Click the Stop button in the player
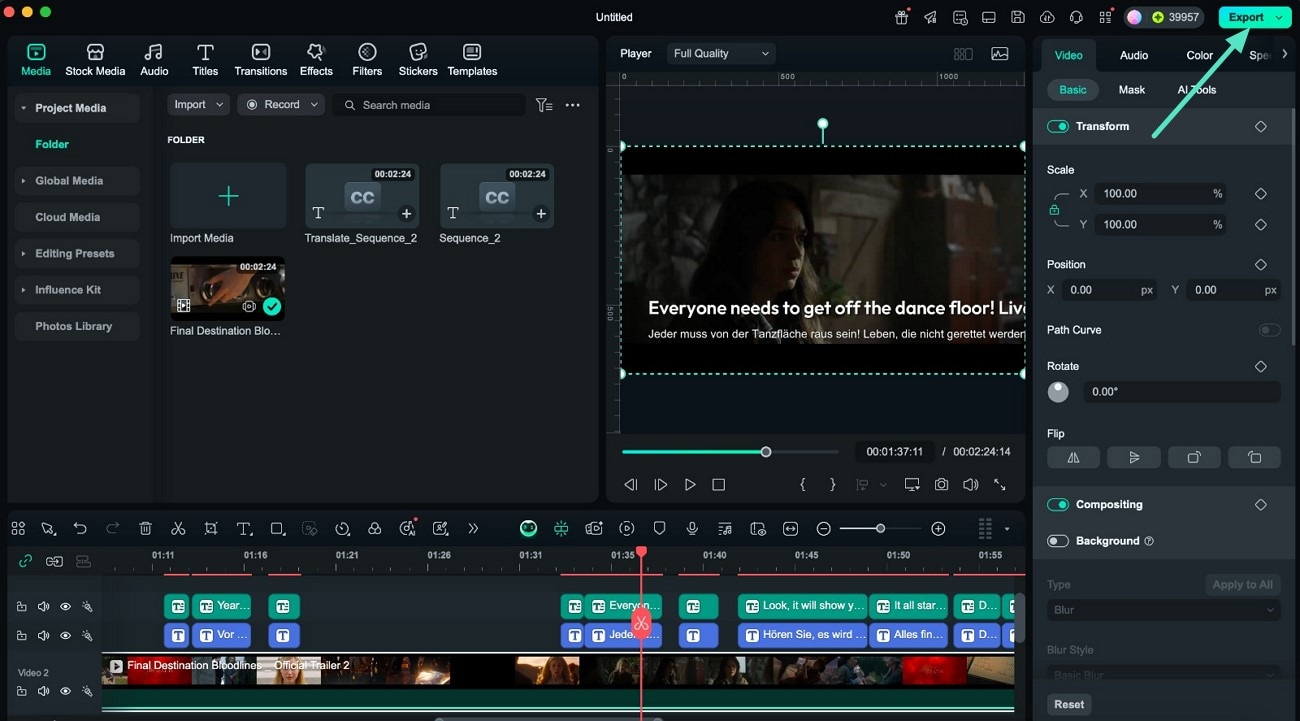Image resolution: width=1300 pixels, height=721 pixels. coord(718,484)
